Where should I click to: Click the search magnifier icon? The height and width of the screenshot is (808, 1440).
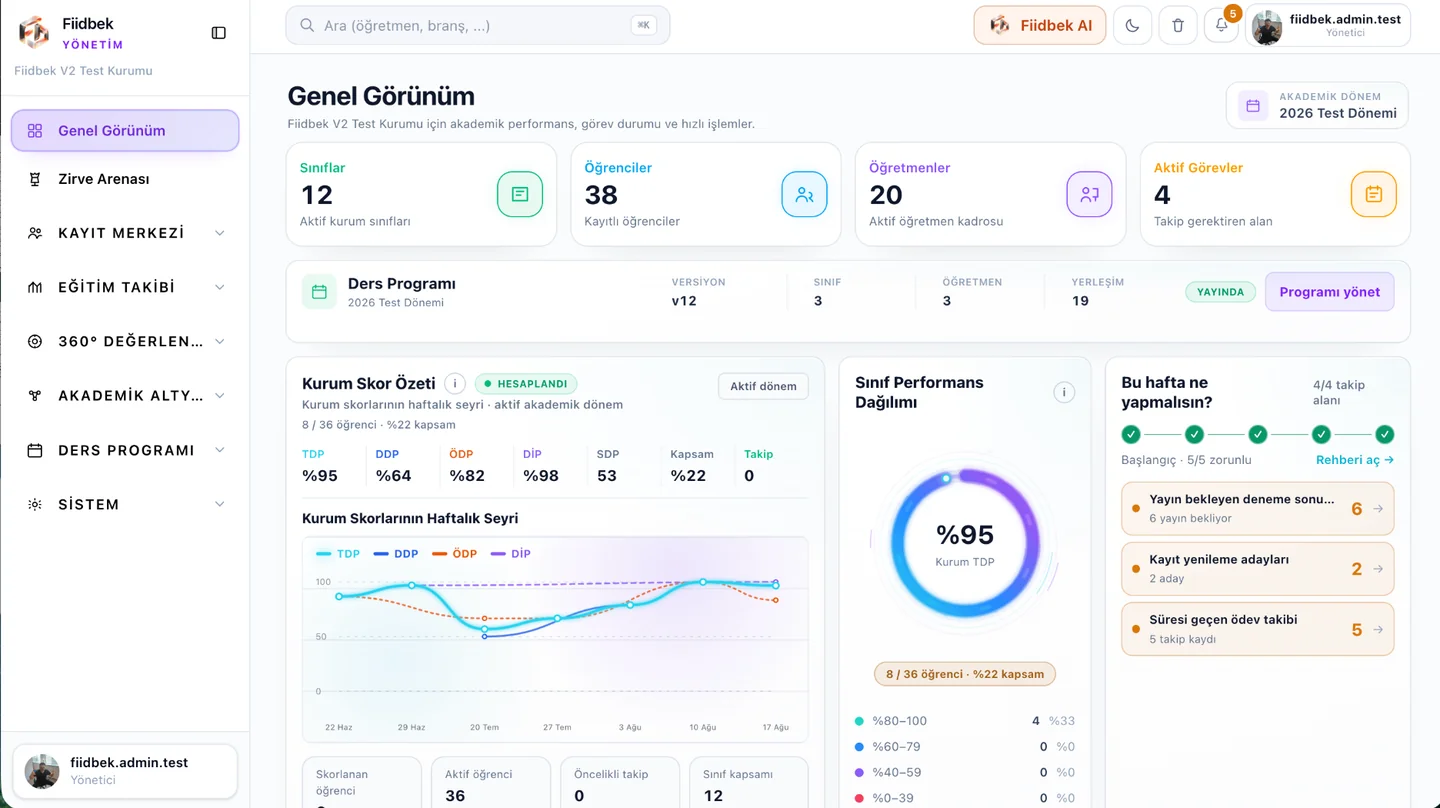point(307,26)
